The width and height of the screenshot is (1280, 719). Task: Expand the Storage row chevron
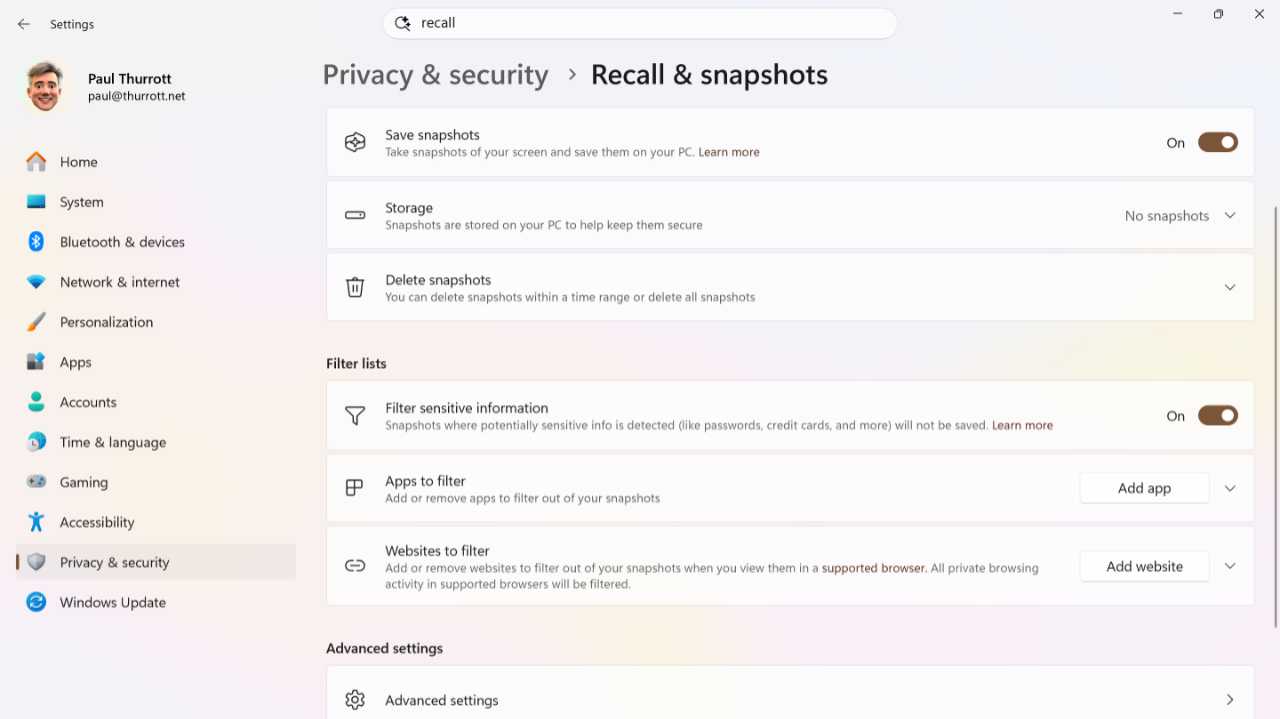tap(1230, 216)
